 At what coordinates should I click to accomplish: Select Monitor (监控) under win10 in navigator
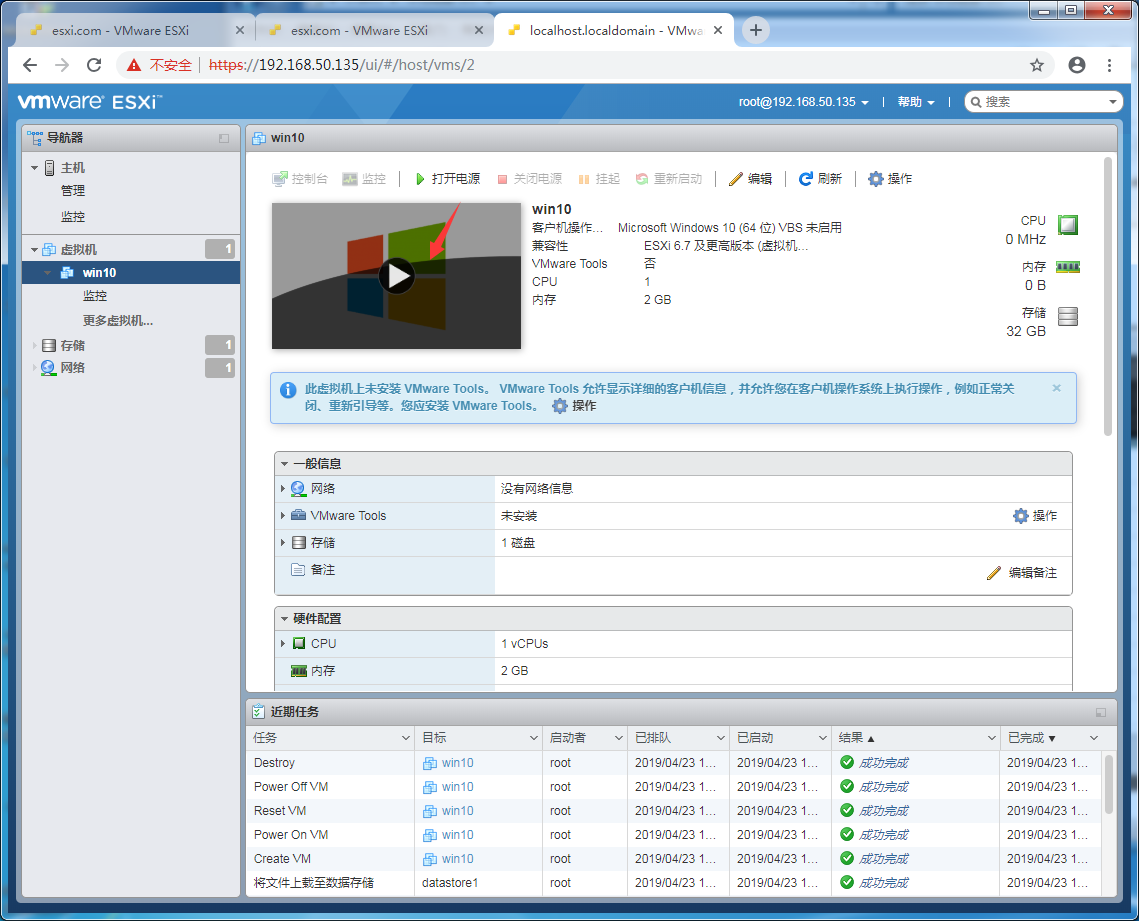click(94, 296)
